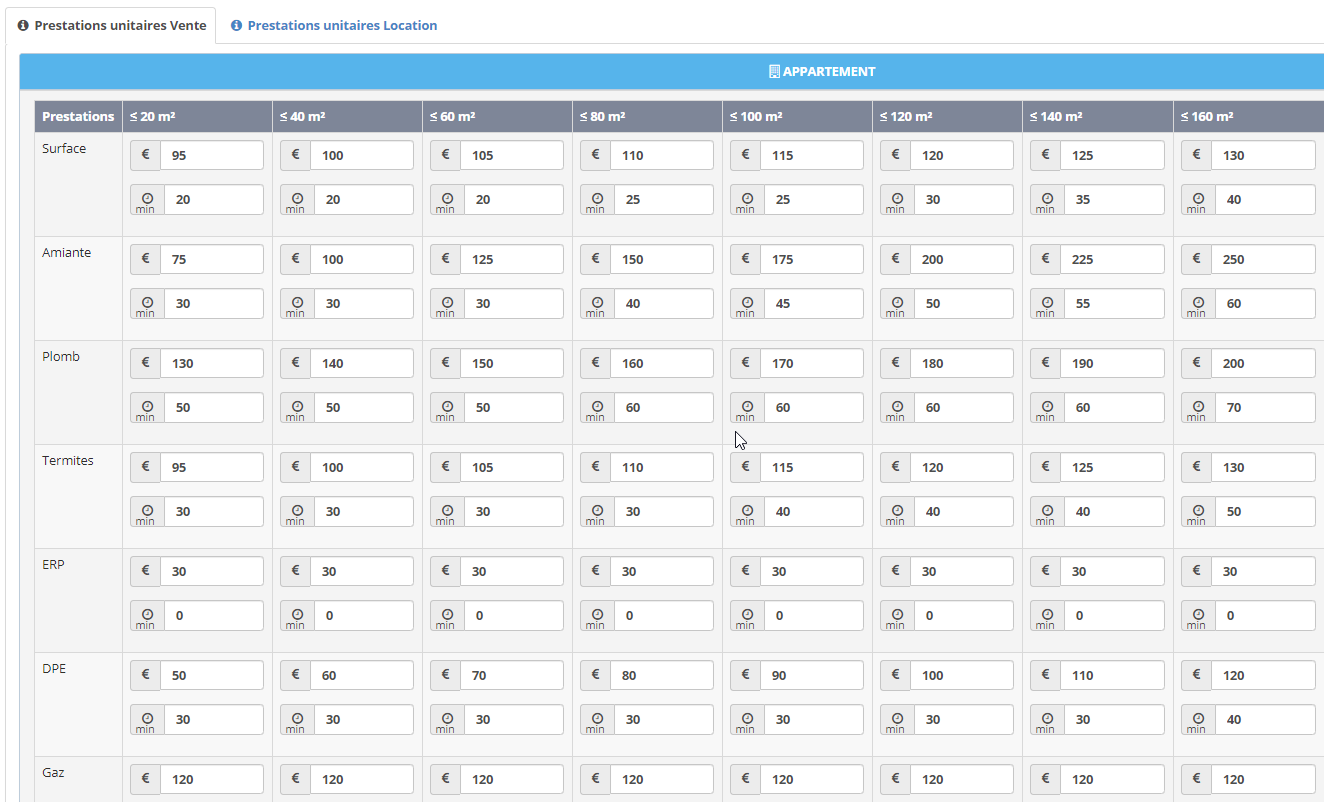
Task: Click the DPE row label
Action: tap(54, 668)
